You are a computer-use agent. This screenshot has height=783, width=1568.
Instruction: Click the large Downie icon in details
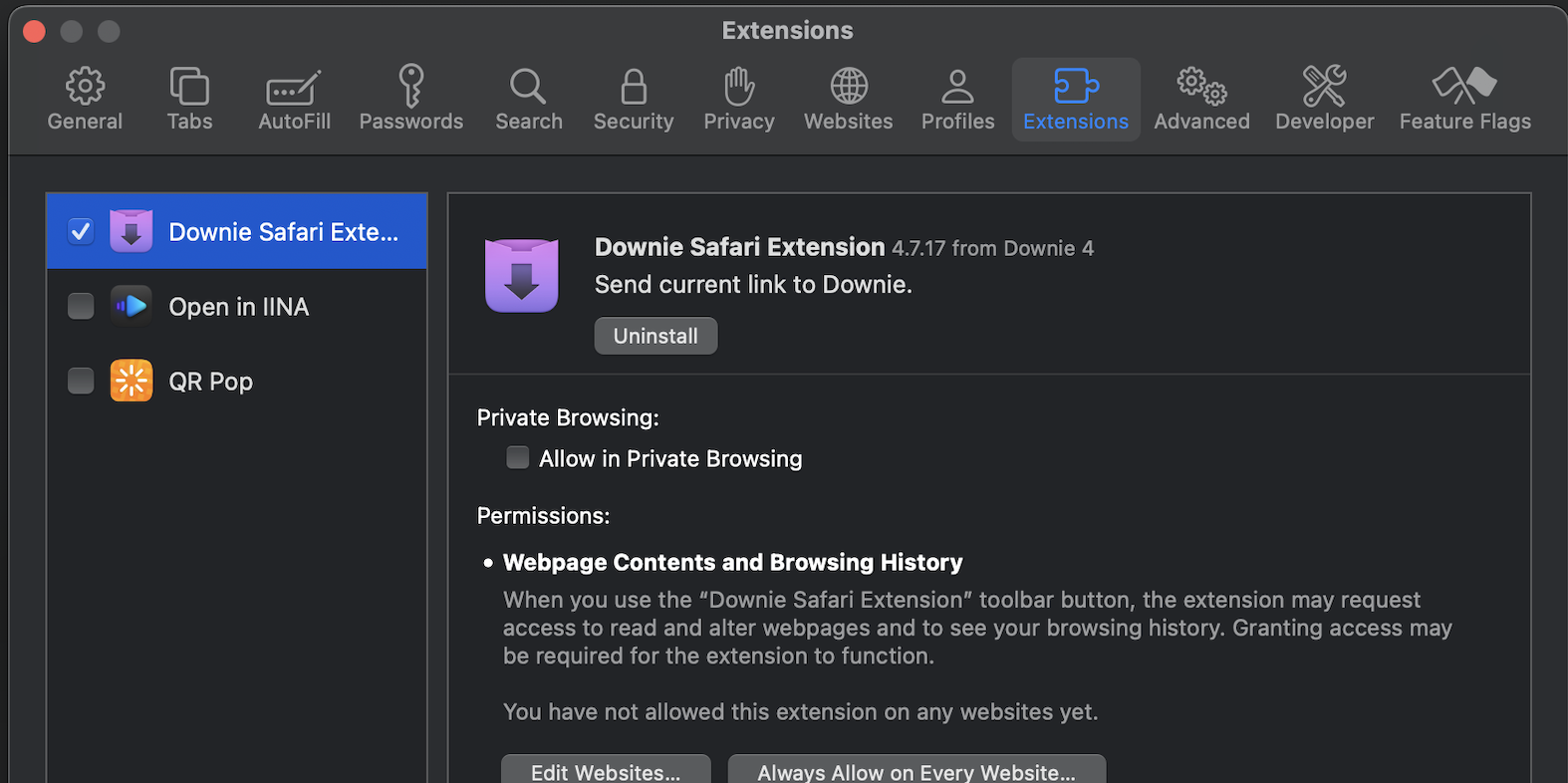pos(521,275)
